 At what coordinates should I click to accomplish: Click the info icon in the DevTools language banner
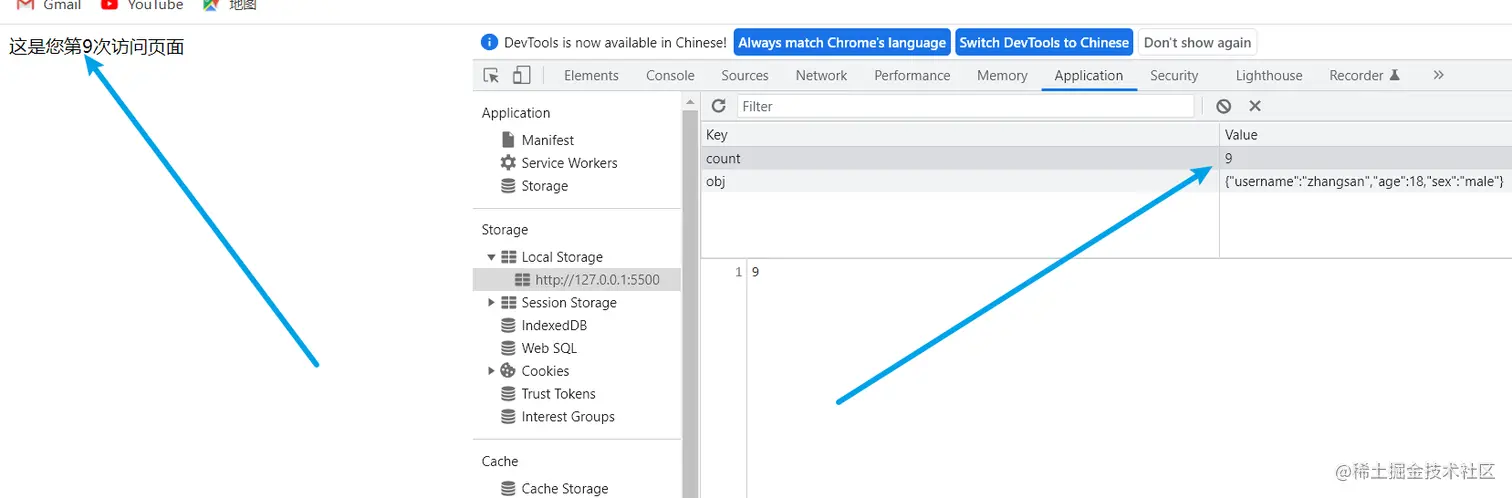(x=489, y=42)
